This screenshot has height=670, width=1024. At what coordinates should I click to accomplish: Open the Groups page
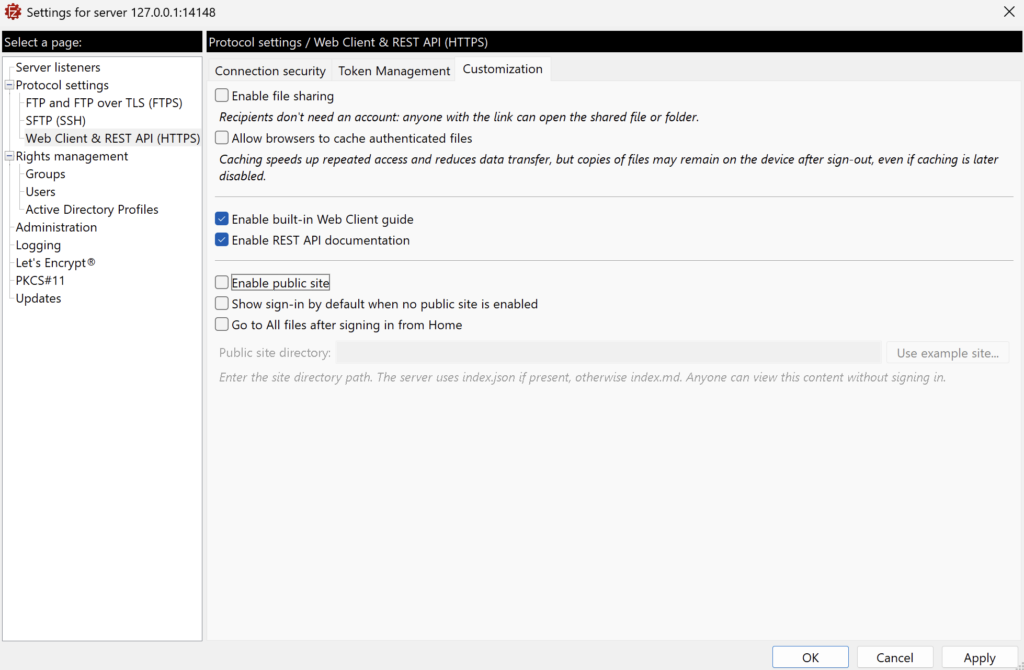pyautogui.click(x=45, y=174)
